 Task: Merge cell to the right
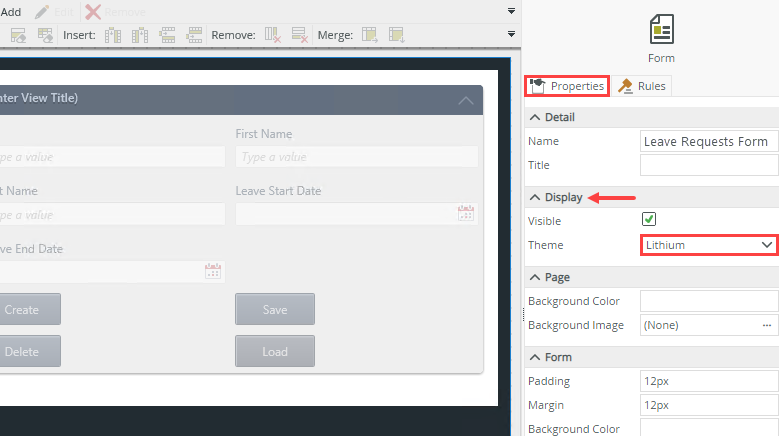coord(370,35)
